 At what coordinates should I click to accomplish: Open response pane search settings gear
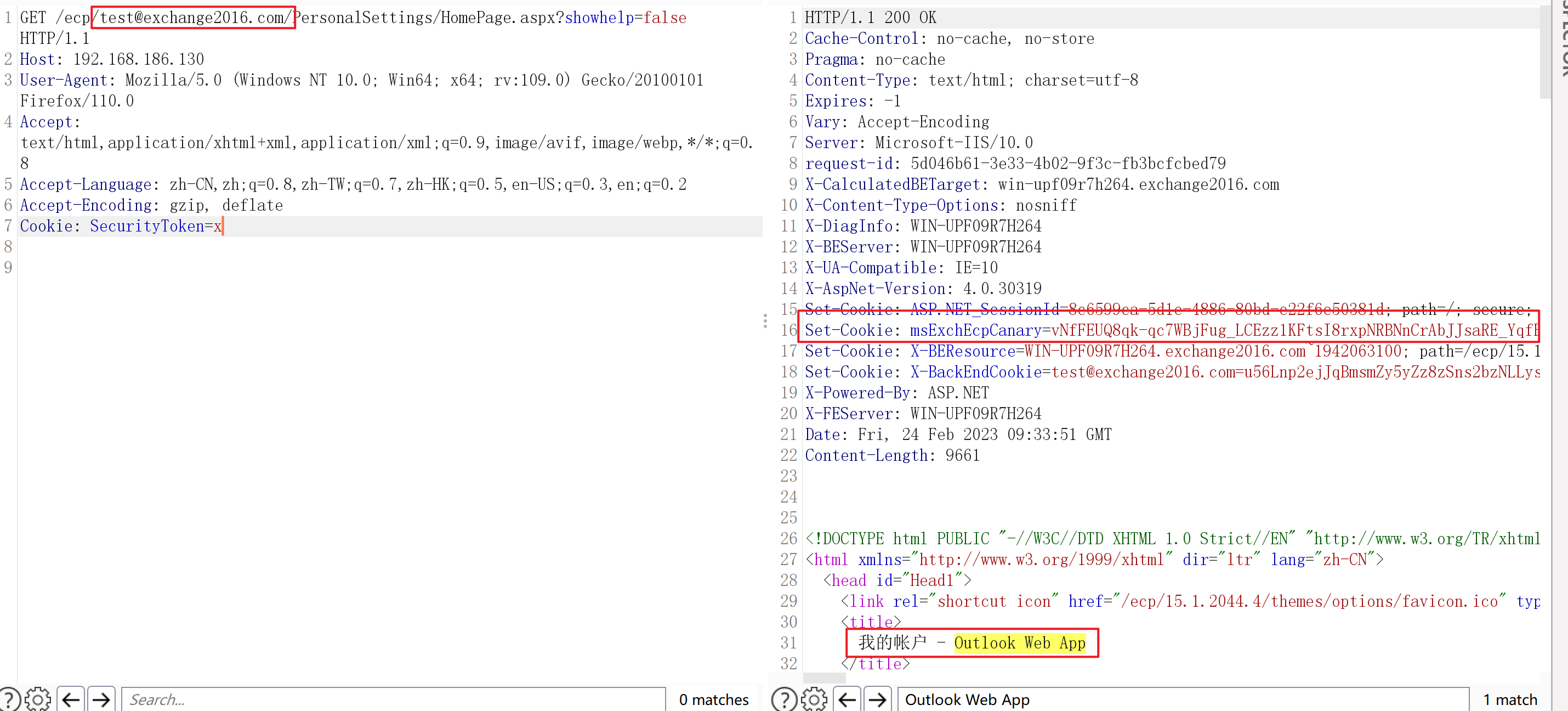tap(815, 699)
